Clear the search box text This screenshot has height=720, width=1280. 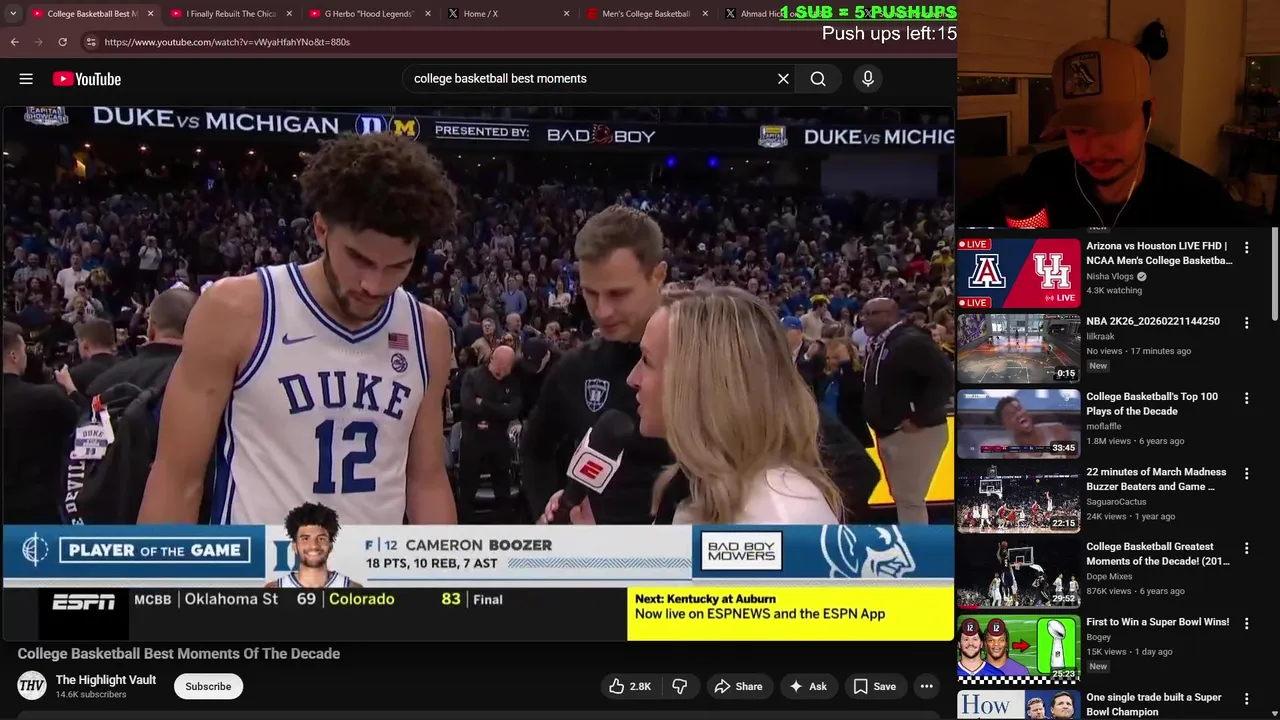click(x=783, y=79)
